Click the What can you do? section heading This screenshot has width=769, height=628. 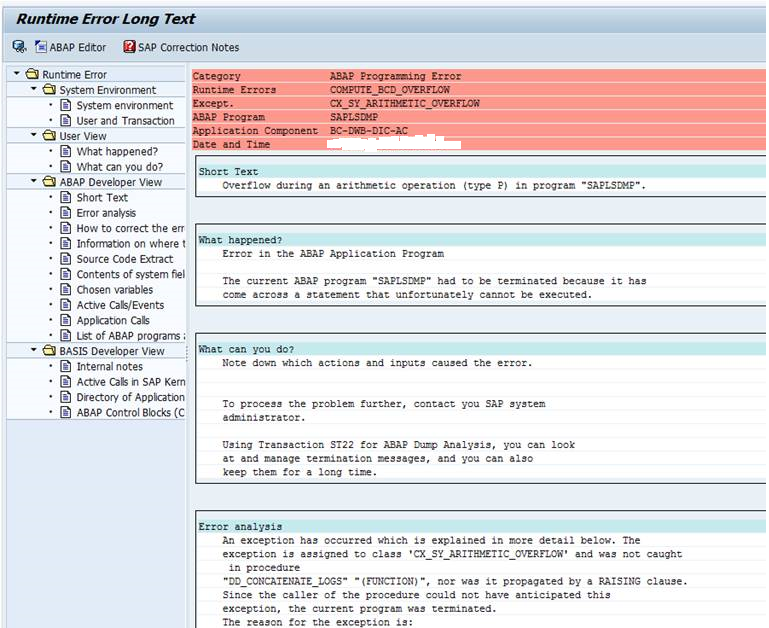(x=246, y=349)
